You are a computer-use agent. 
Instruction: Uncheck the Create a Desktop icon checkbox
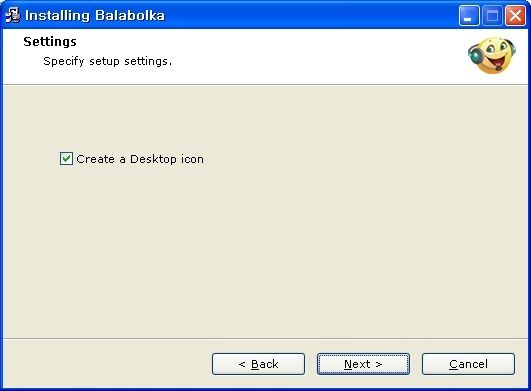[x=66, y=158]
